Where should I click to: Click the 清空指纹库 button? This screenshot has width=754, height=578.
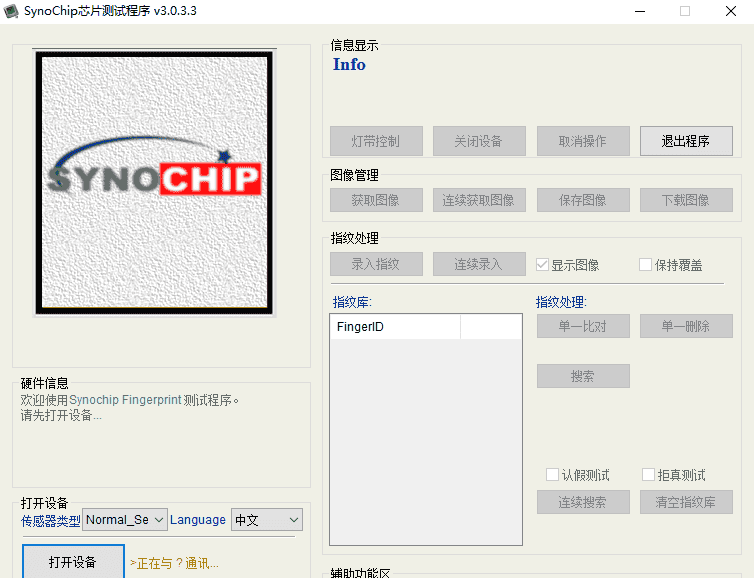[686, 502]
